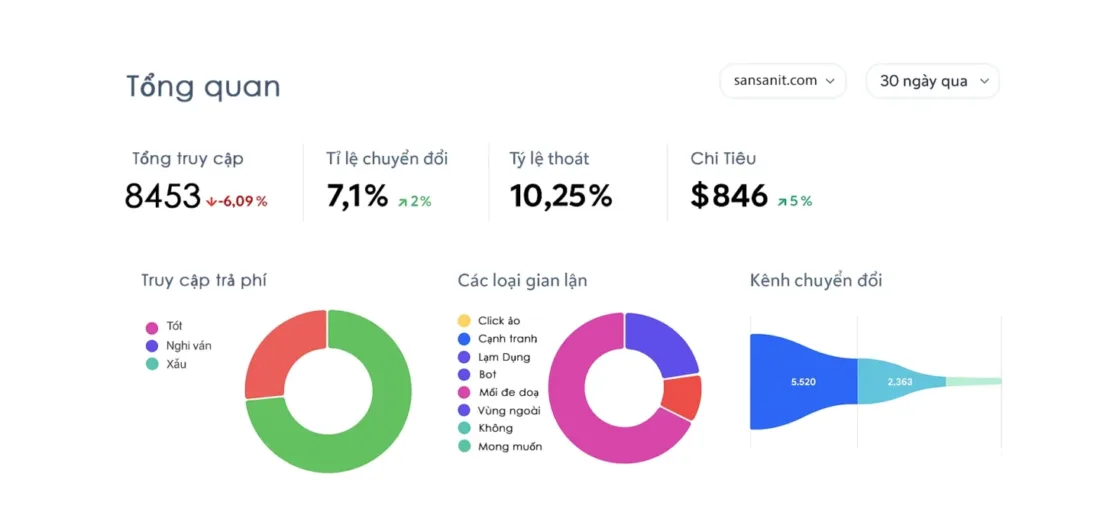Expand the "30 ngày qua" date range selector
The image size is (1100, 532).
point(932,81)
